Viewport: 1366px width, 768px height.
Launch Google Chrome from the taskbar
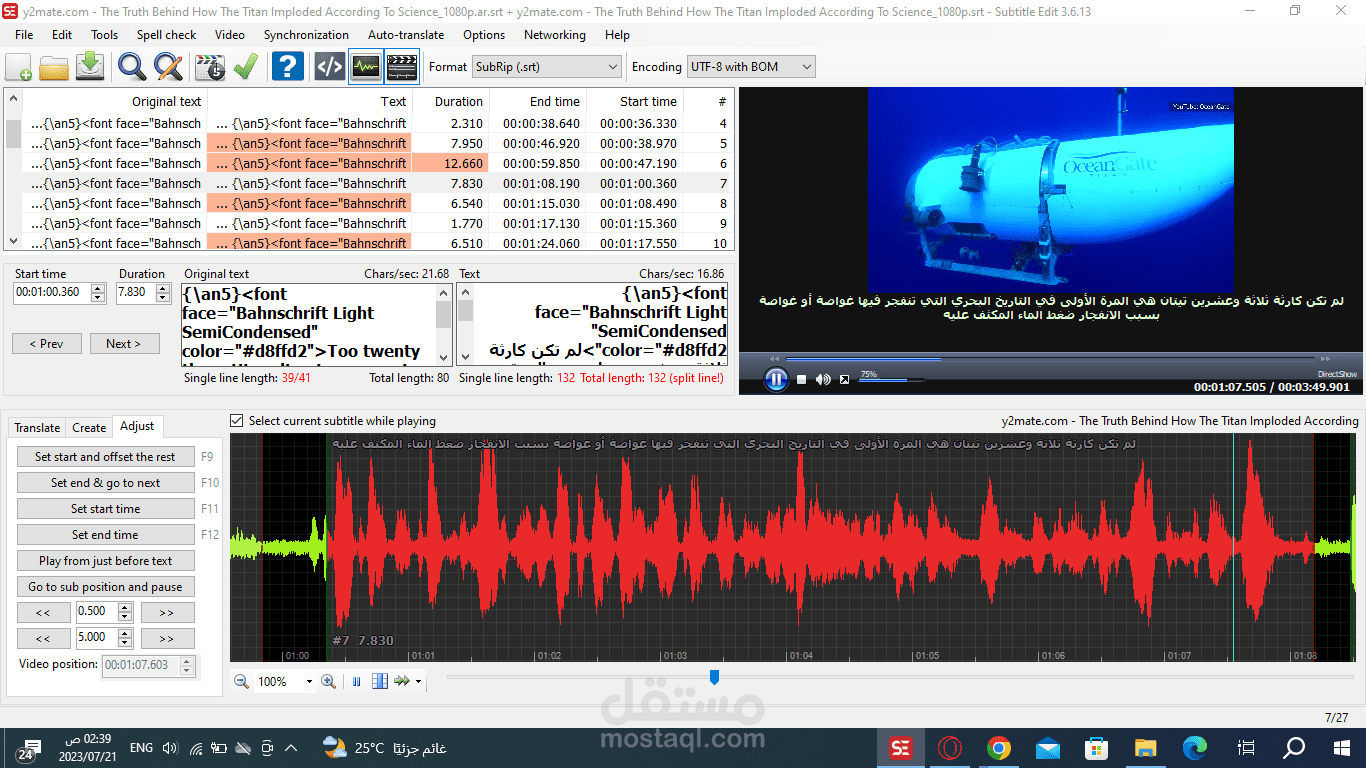[999, 747]
